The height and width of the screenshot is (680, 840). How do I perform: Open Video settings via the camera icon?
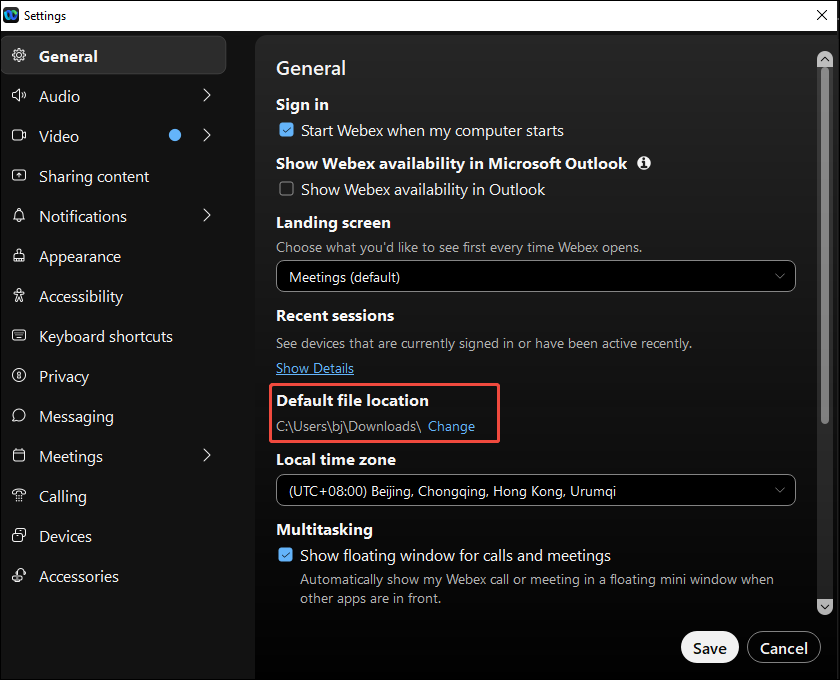click(x=19, y=136)
